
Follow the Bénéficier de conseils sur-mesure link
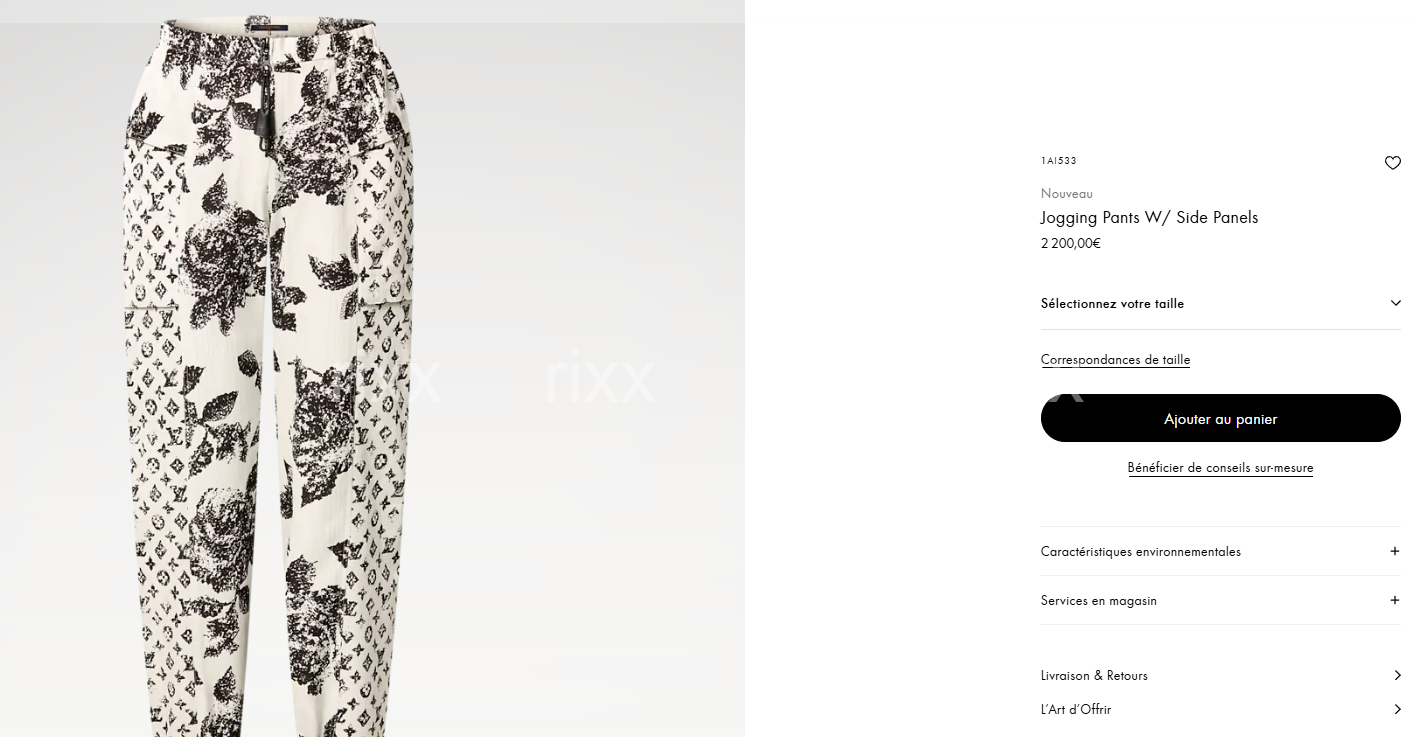click(1220, 467)
